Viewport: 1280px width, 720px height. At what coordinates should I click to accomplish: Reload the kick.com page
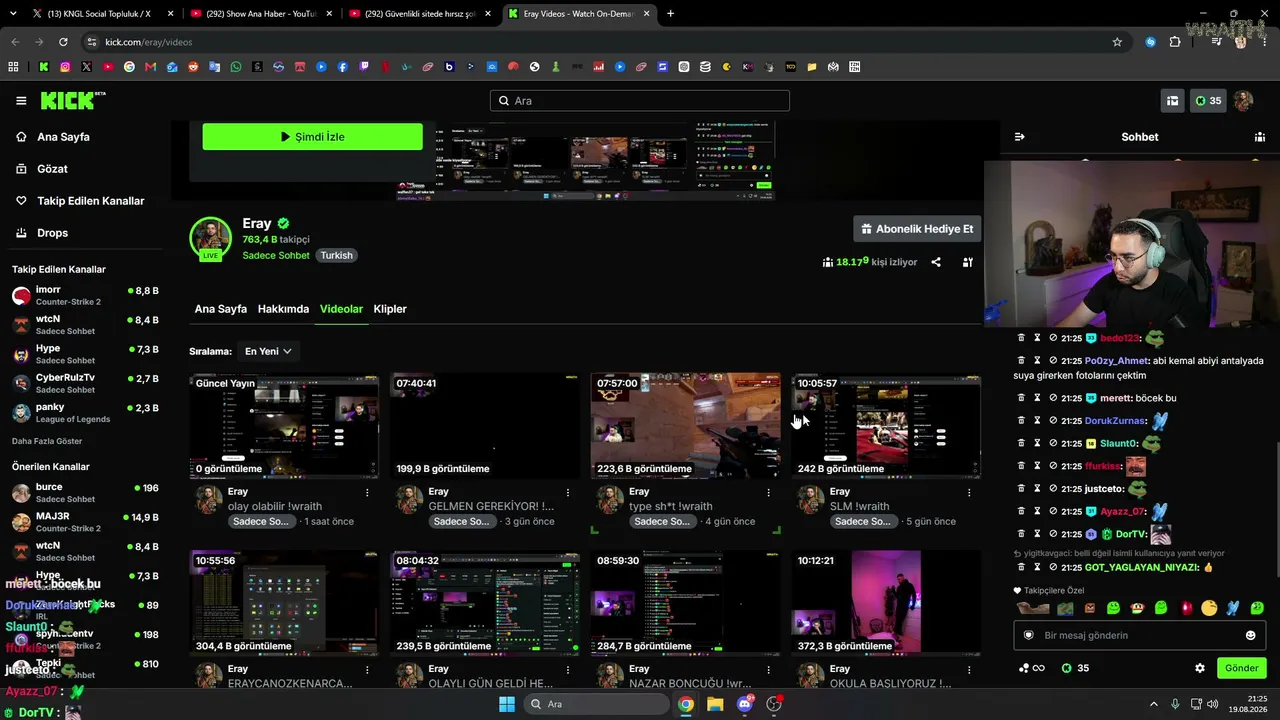tap(63, 42)
